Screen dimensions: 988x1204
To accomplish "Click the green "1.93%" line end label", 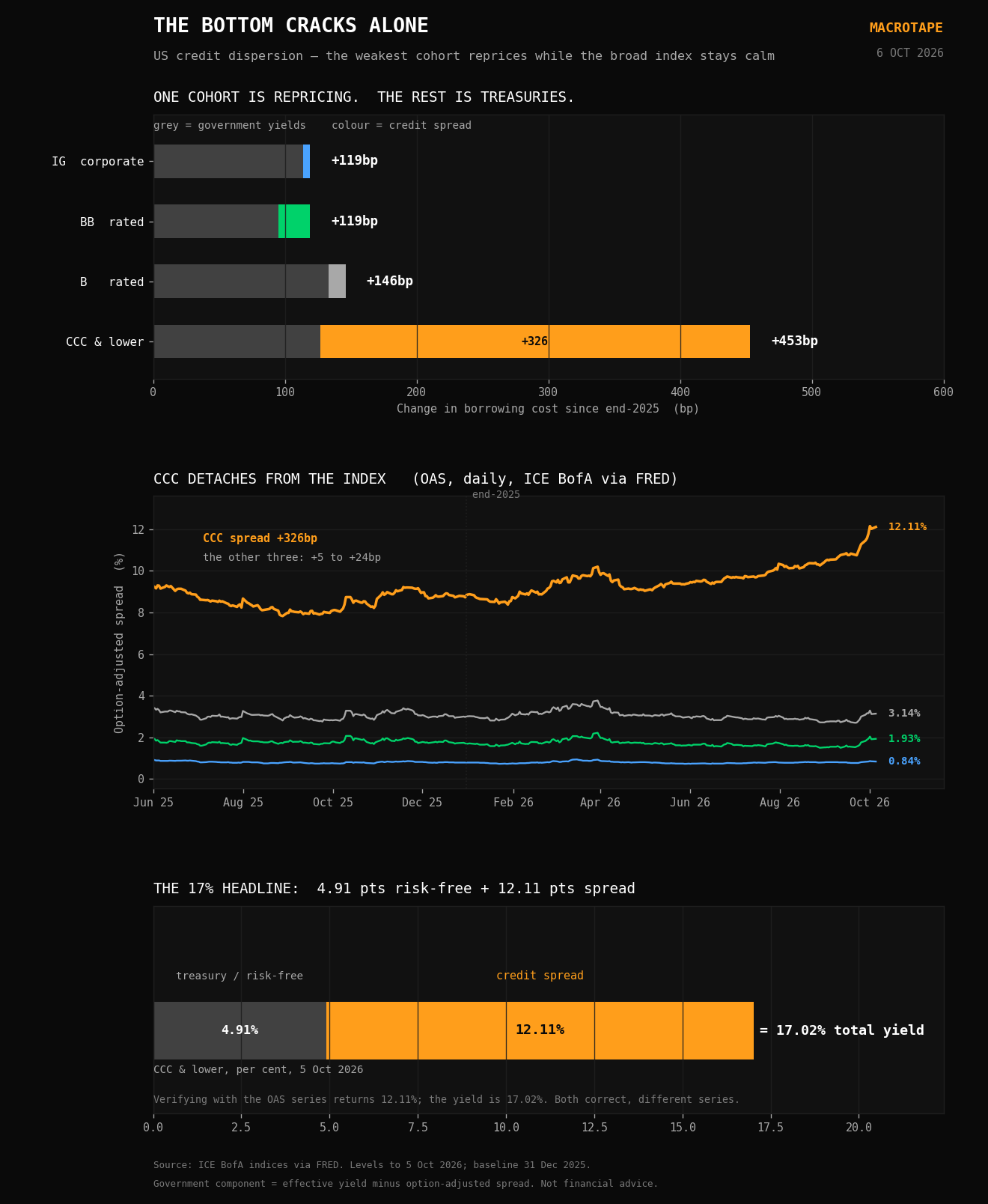I will [904, 739].
